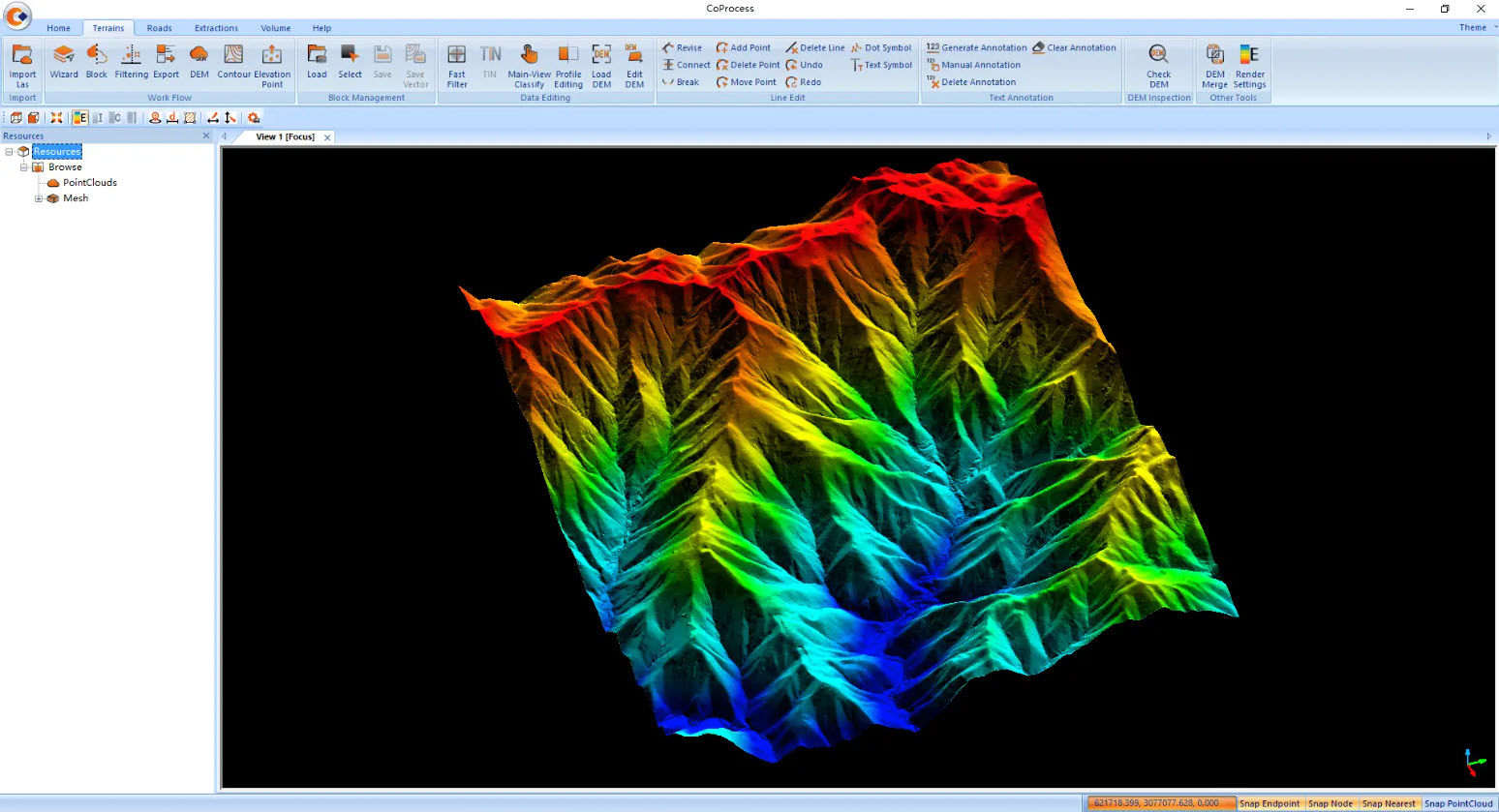Open Render Settings
Image resolution: width=1499 pixels, height=812 pixels.
coord(1249,64)
